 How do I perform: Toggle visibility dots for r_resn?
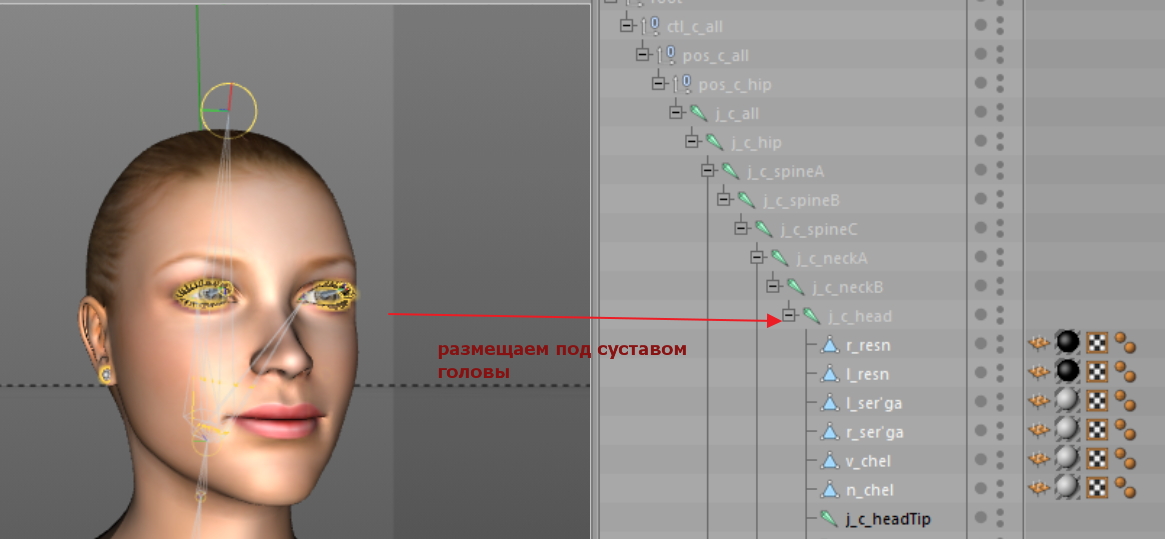click(1000, 345)
